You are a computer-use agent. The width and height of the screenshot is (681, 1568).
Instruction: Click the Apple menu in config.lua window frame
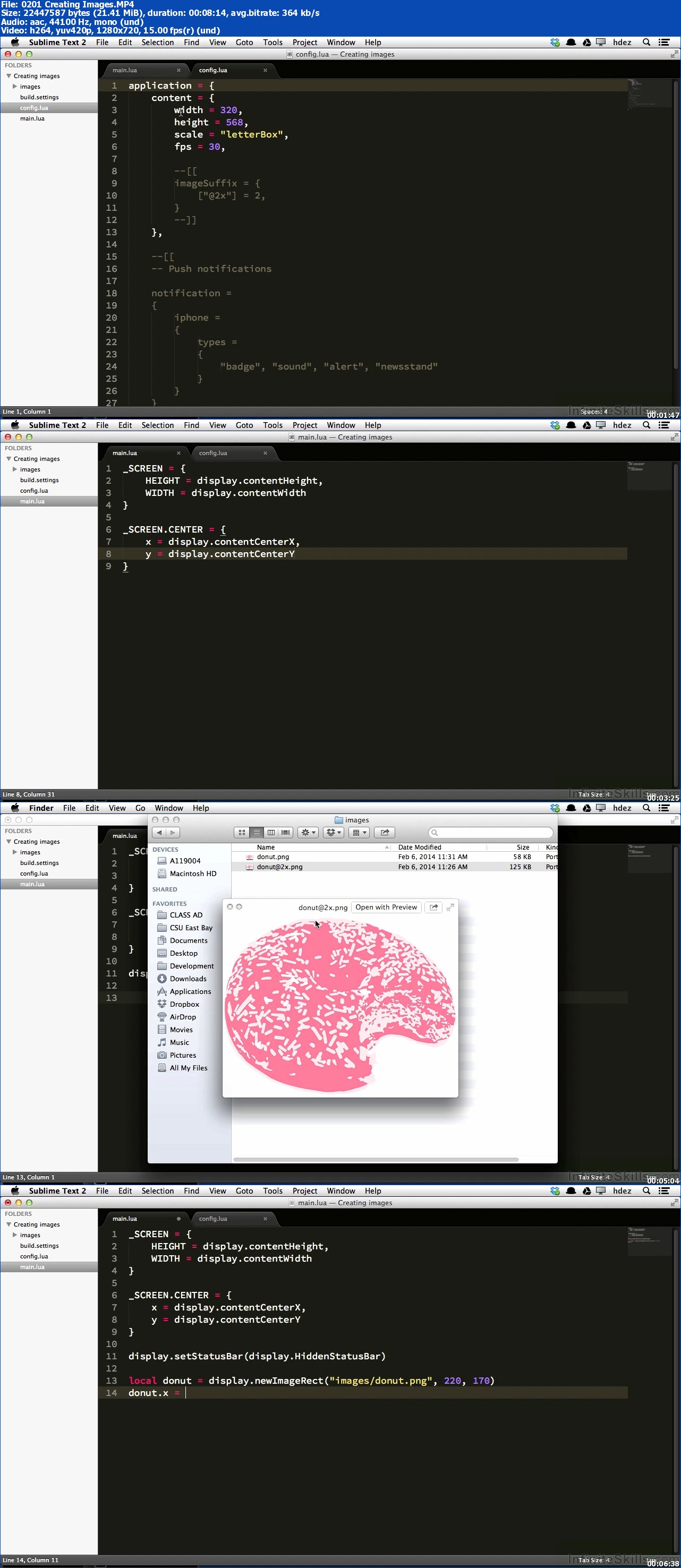(x=15, y=42)
